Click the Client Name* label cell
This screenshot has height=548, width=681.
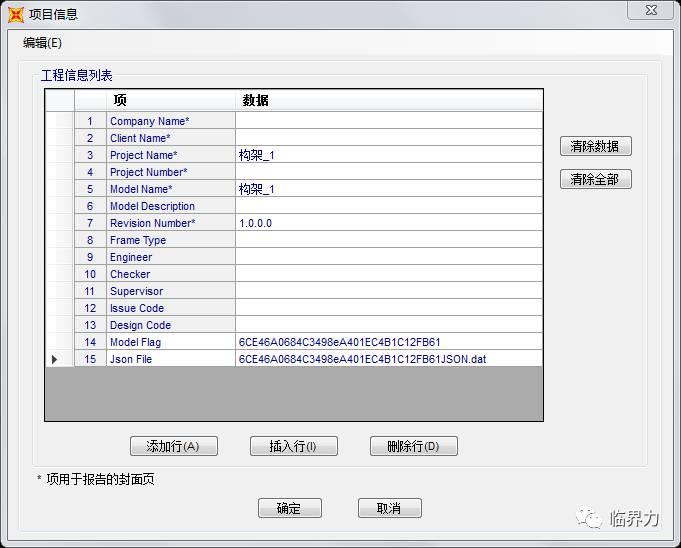point(171,138)
